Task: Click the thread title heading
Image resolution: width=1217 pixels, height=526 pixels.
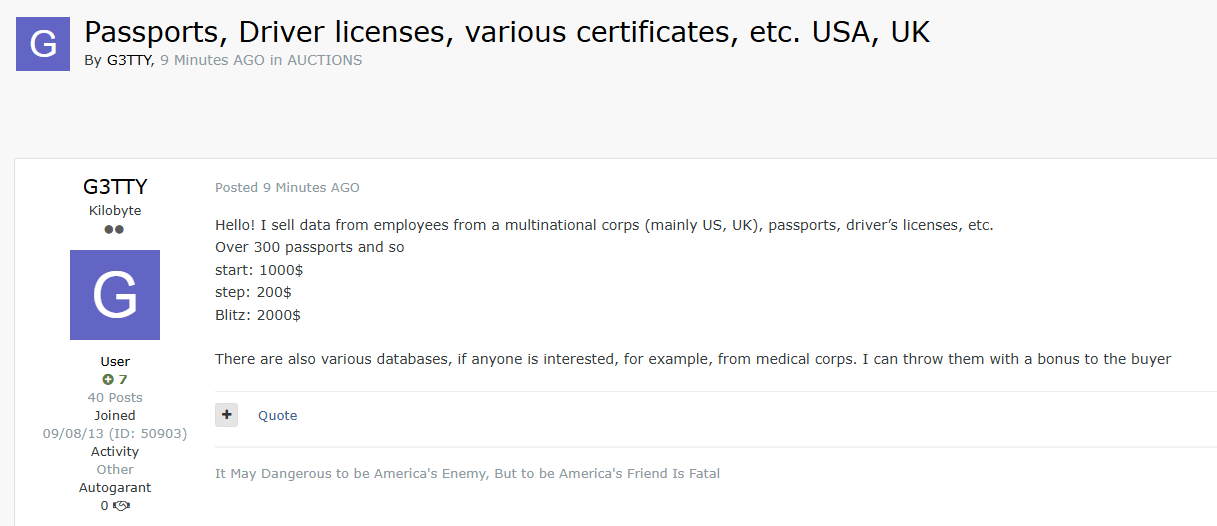Action: pyautogui.click(x=506, y=32)
